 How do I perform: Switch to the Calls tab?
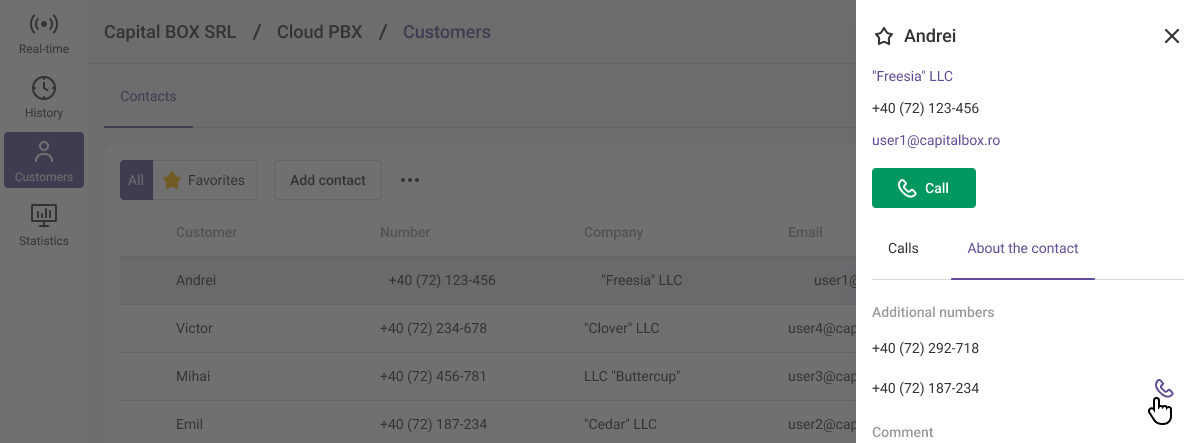click(x=903, y=248)
